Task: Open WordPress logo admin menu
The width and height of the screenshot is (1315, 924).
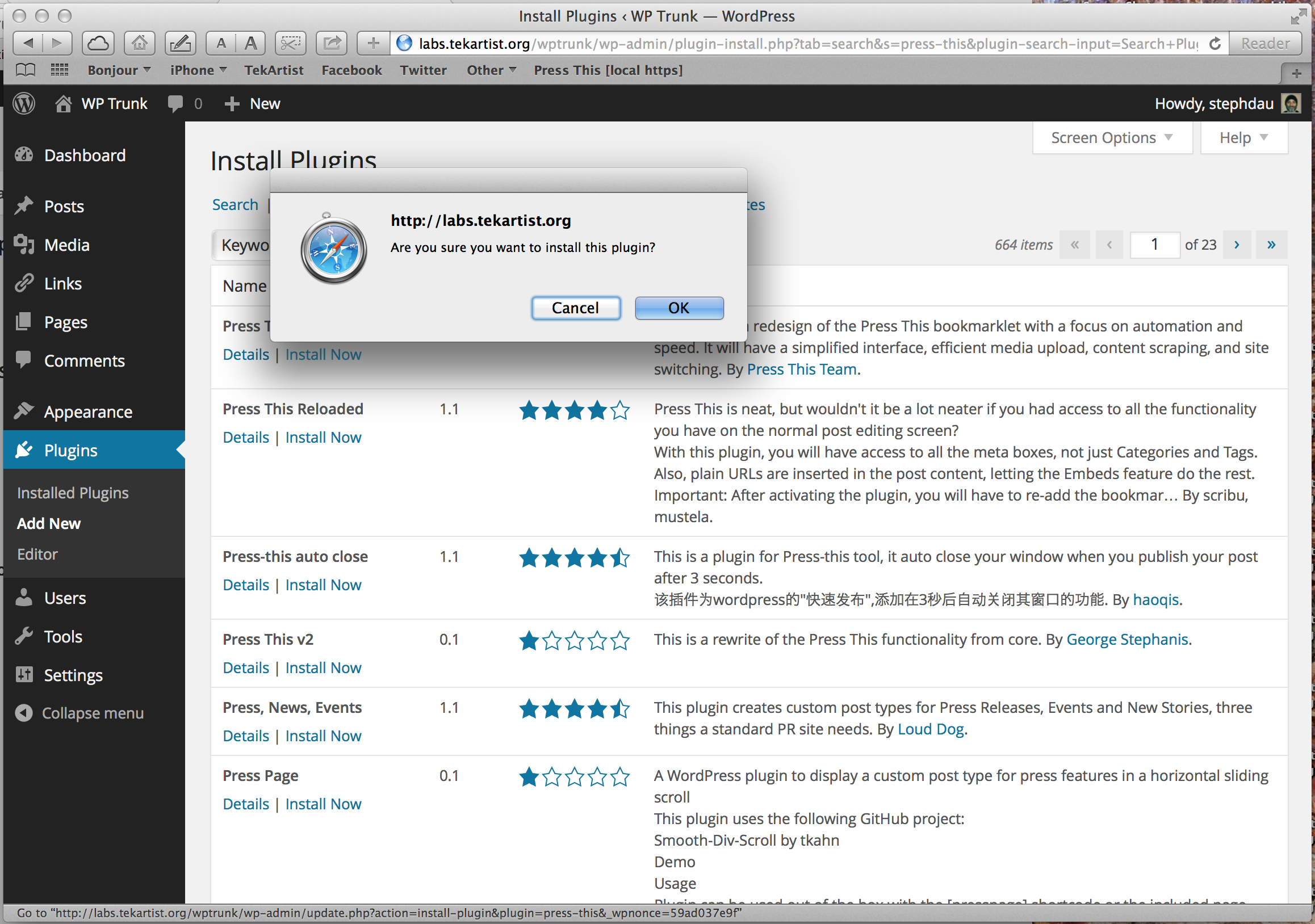Action: (x=24, y=104)
